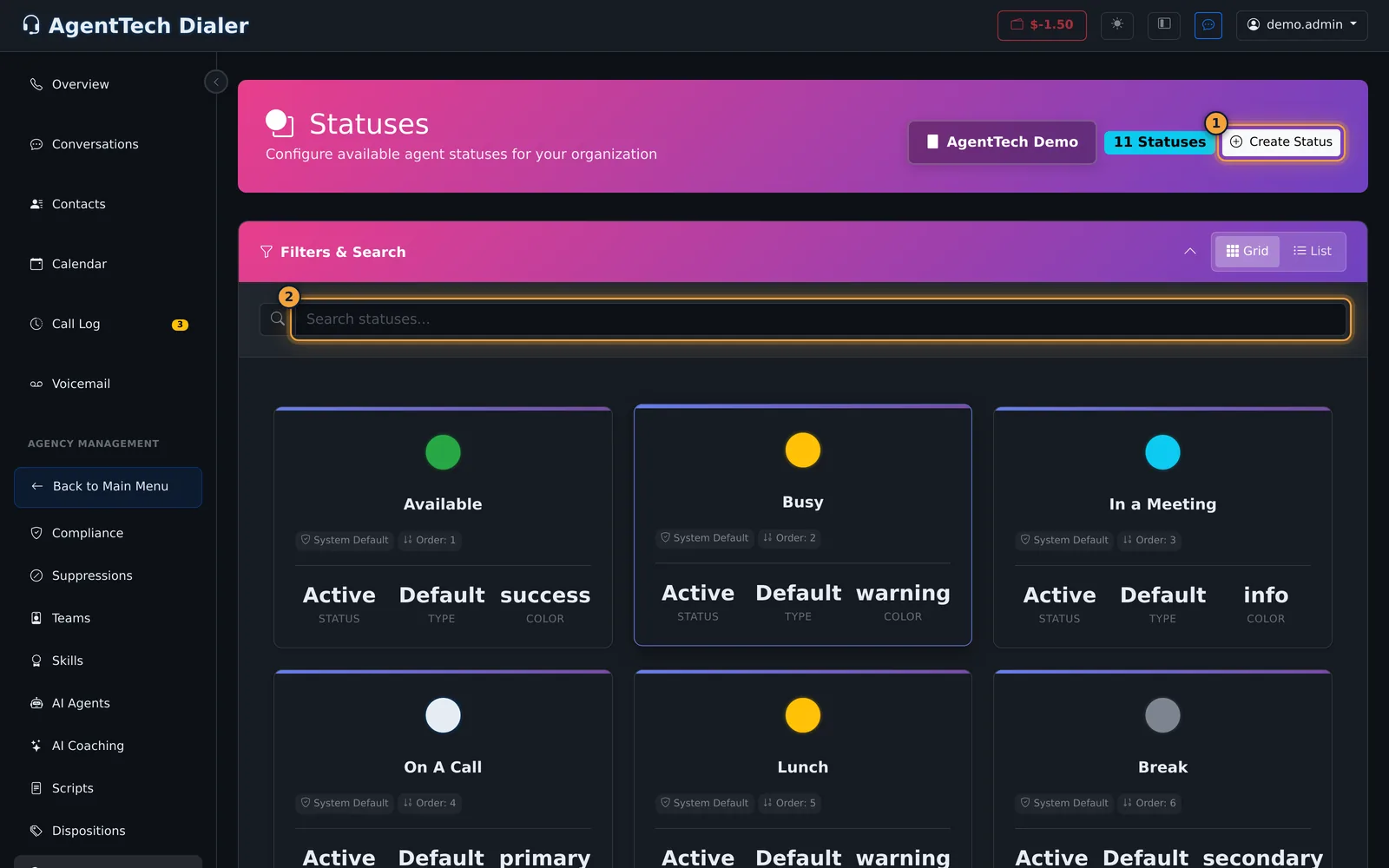Click the 11 Statuses count badge
Image resolution: width=1389 pixels, height=868 pixels.
click(1160, 142)
